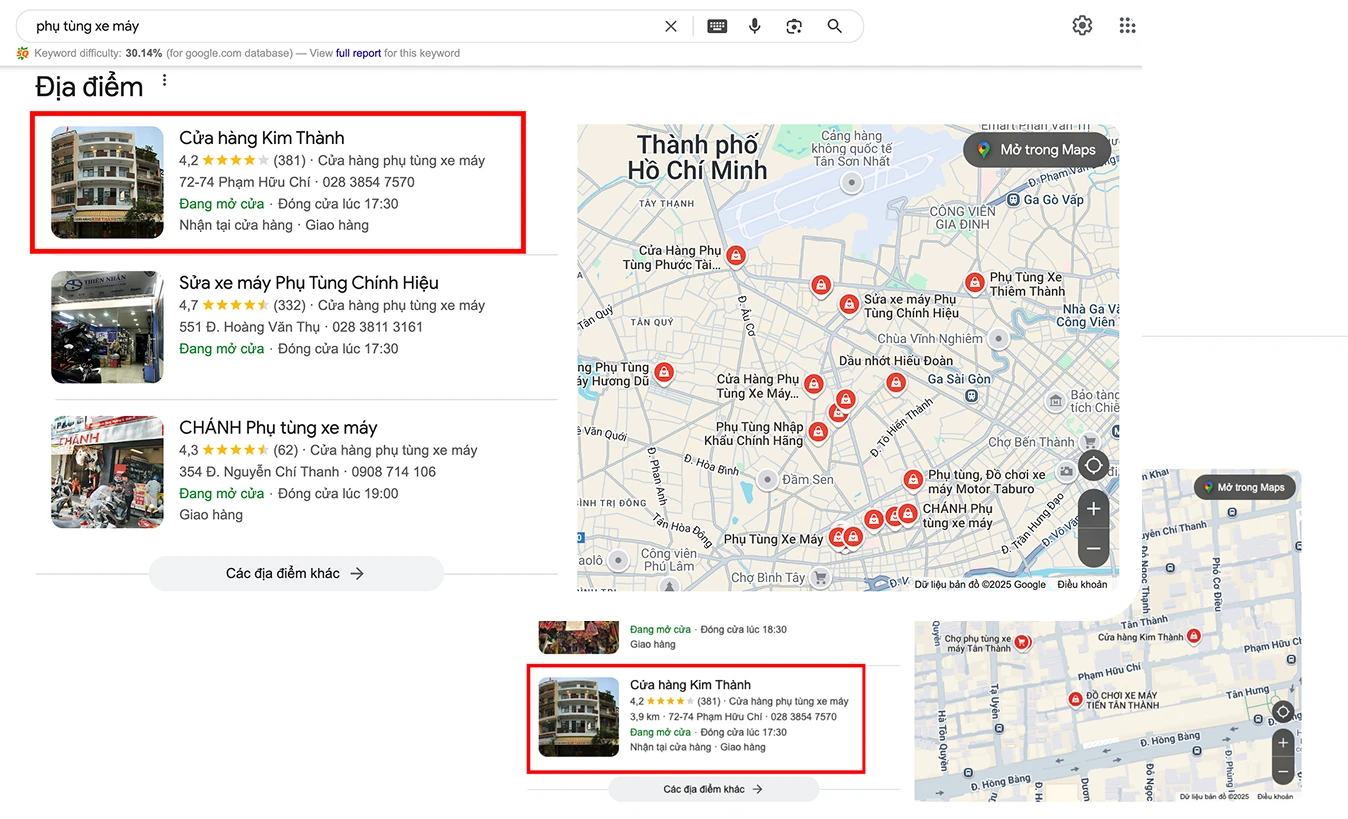Open the three-dot menu beside Địa điểm
1348x819 pixels.
tap(165, 81)
